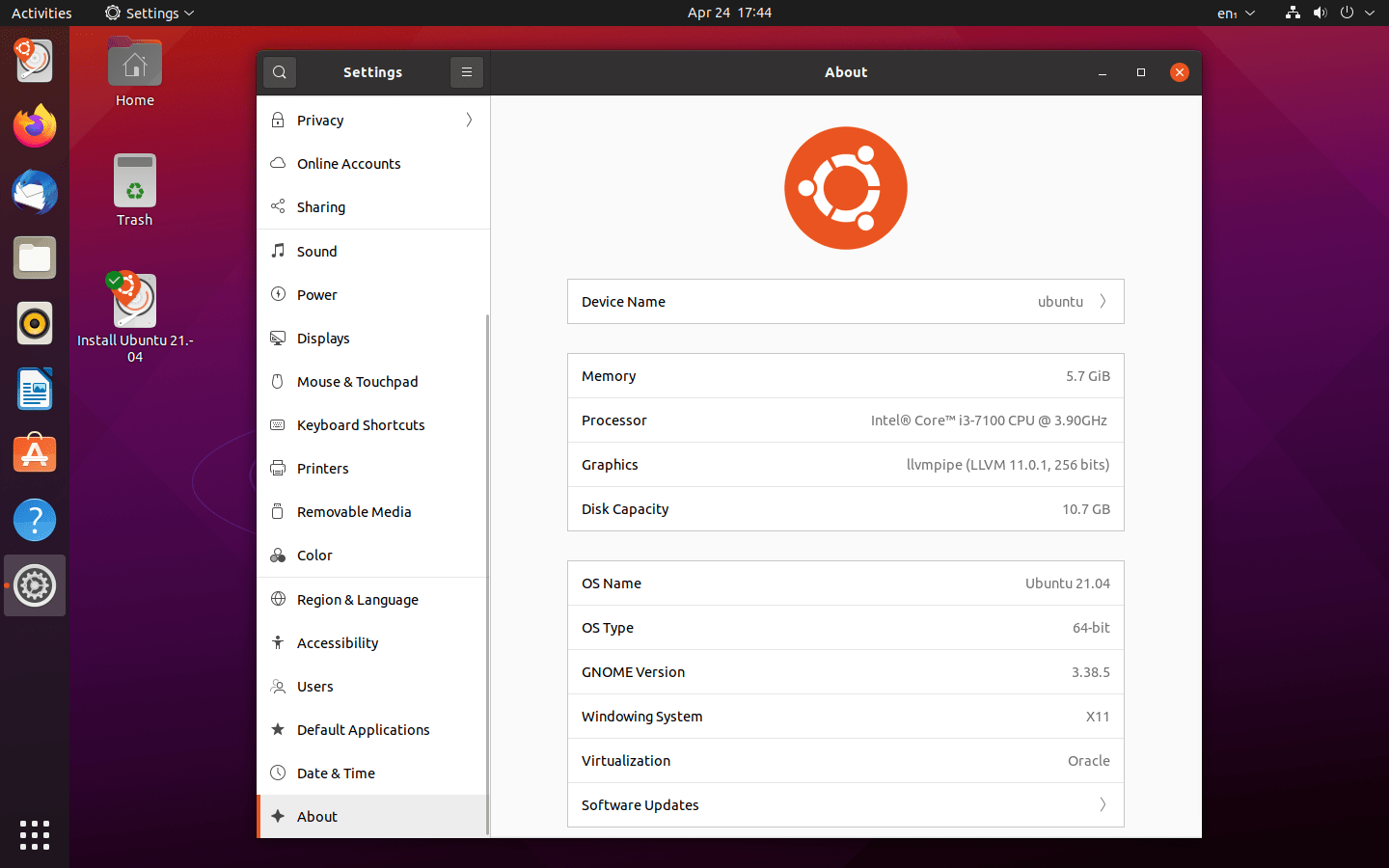Click Activities in the top bar
Image resolution: width=1389 pixels, height=868 pixels.
click(41, 14)
